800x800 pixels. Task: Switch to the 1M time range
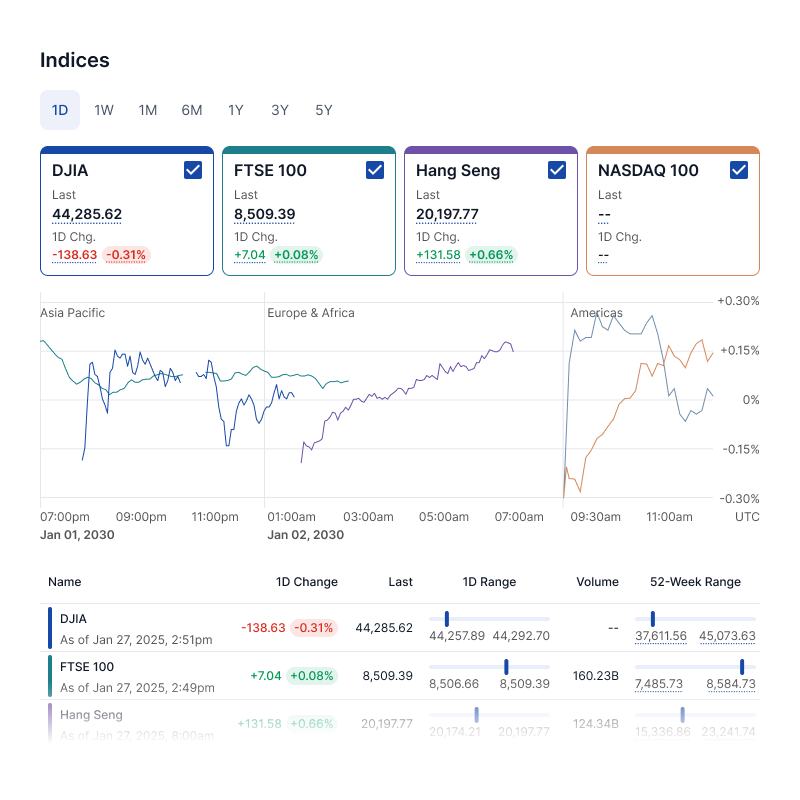(148, 110)
